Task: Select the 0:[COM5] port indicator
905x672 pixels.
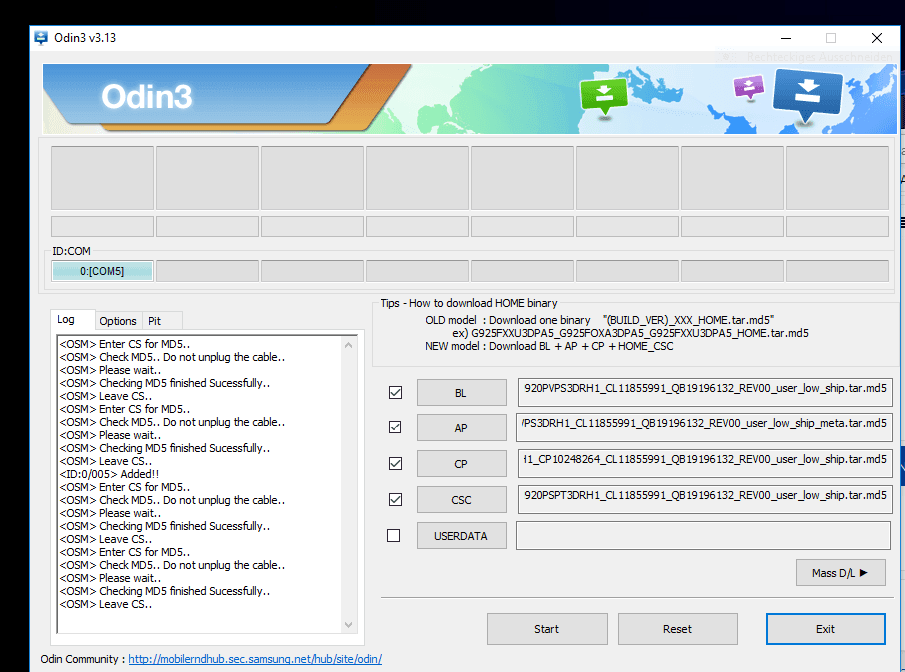Action: click(x=102, y=271)
